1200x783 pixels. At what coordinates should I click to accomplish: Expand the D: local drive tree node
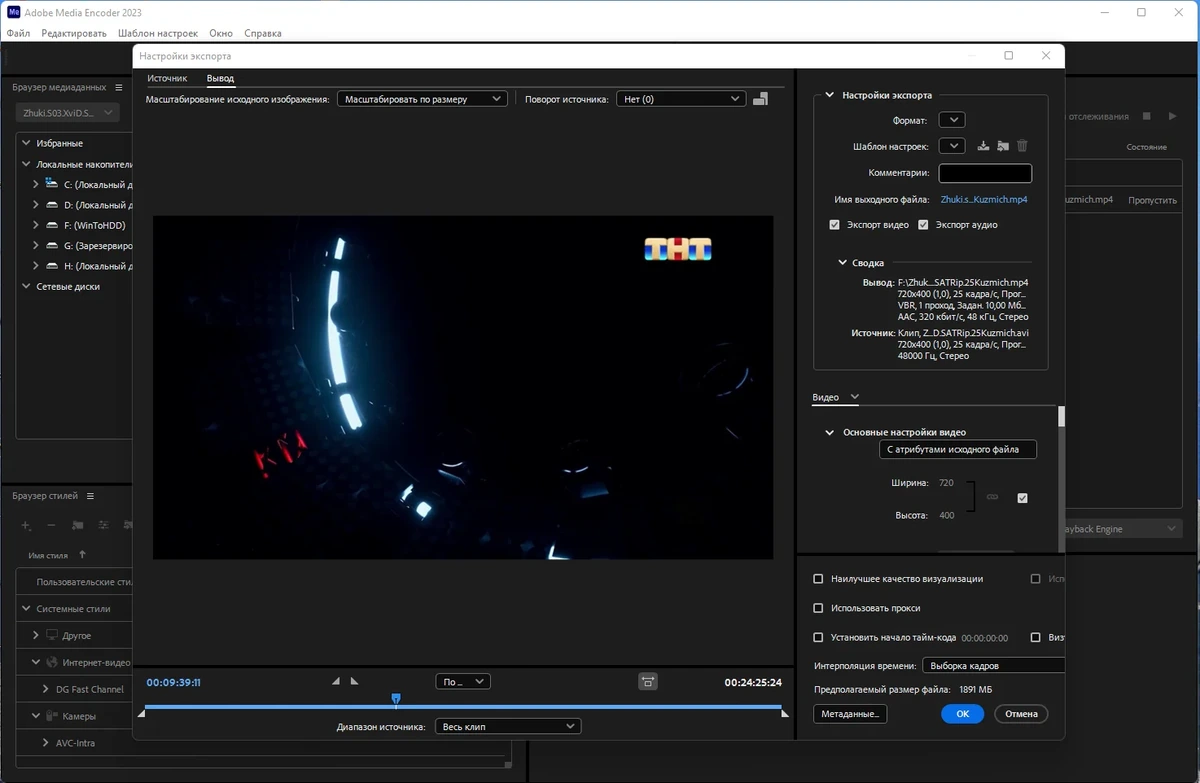coord(36,205)
